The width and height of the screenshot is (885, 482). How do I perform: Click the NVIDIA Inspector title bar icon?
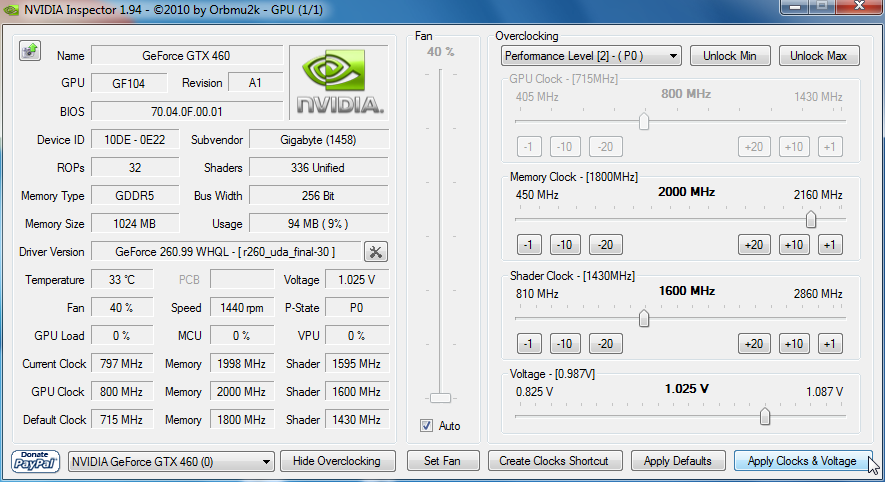coord(13,10)
